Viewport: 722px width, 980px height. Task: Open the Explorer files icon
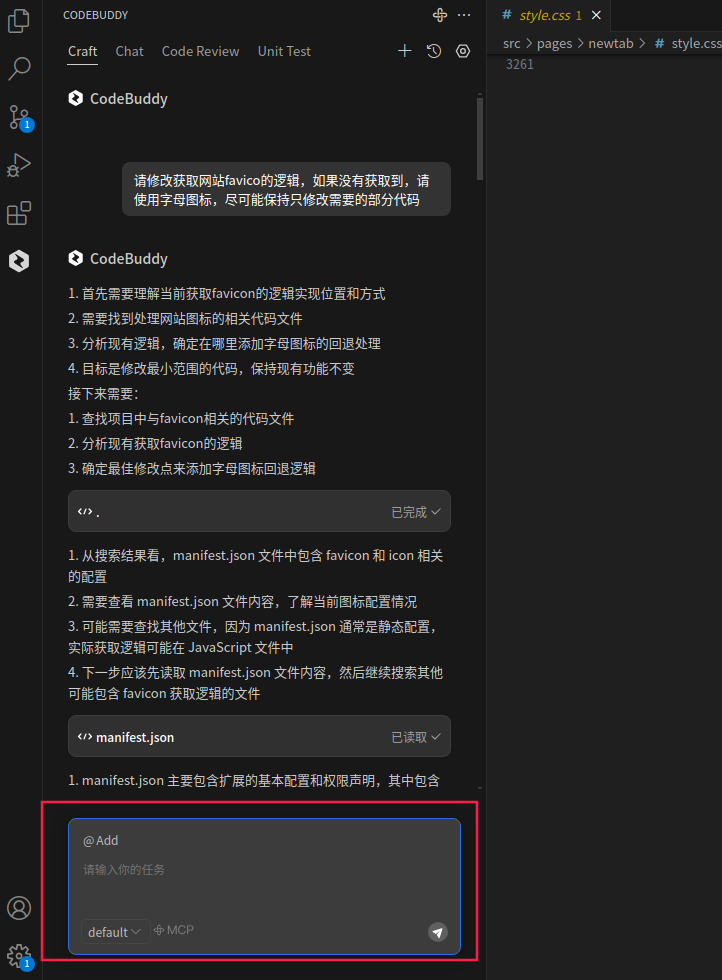(19, 21)
